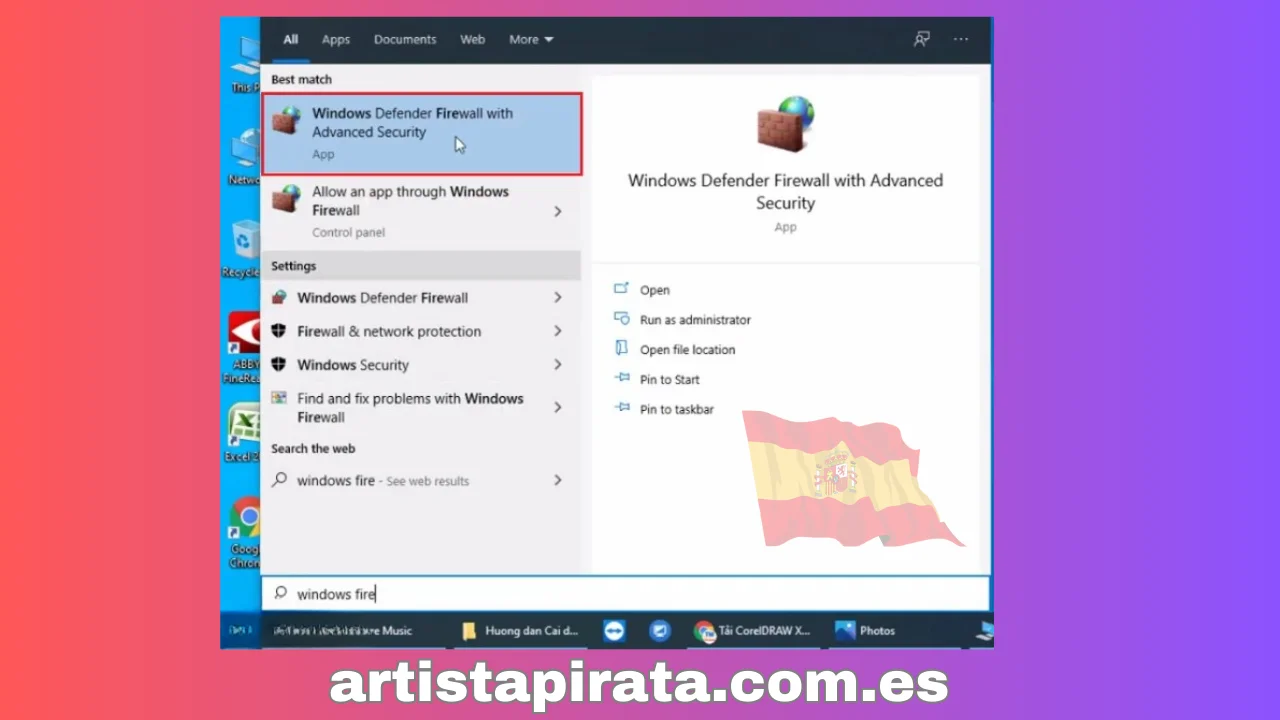Open ABBYY FineReader desktop shortcut
Screen dimensions: 1280x720
(x=244, y=348)
